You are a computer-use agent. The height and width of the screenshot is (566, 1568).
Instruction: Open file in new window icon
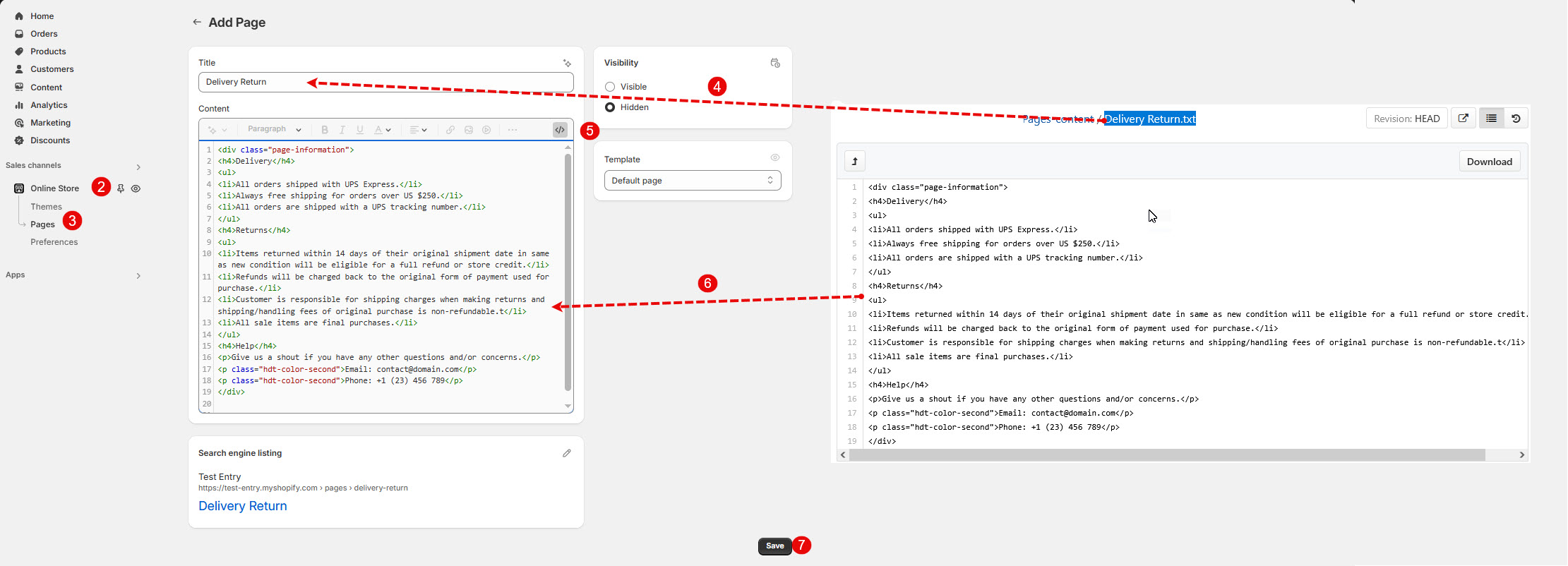(1464, 119)
